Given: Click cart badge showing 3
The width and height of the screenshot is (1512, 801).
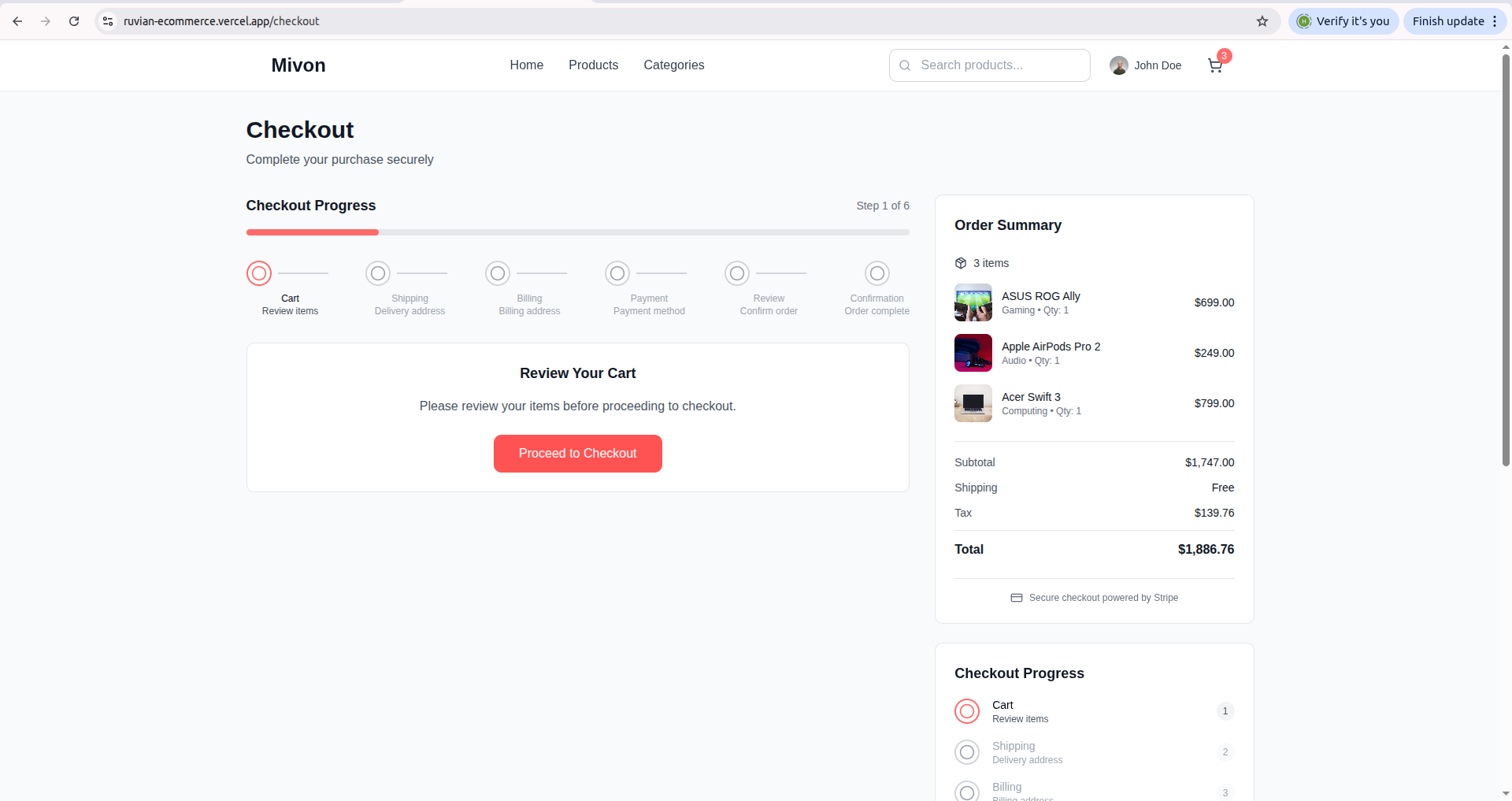Looking at the screenshot, I should pos(1225,56).
